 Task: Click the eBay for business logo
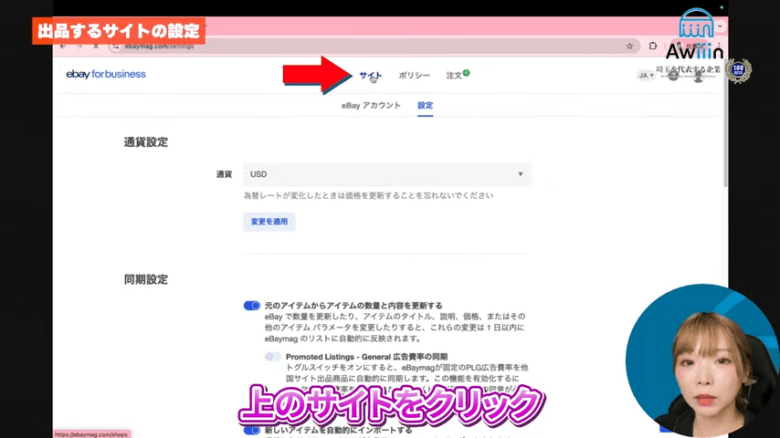pos(105,74)
